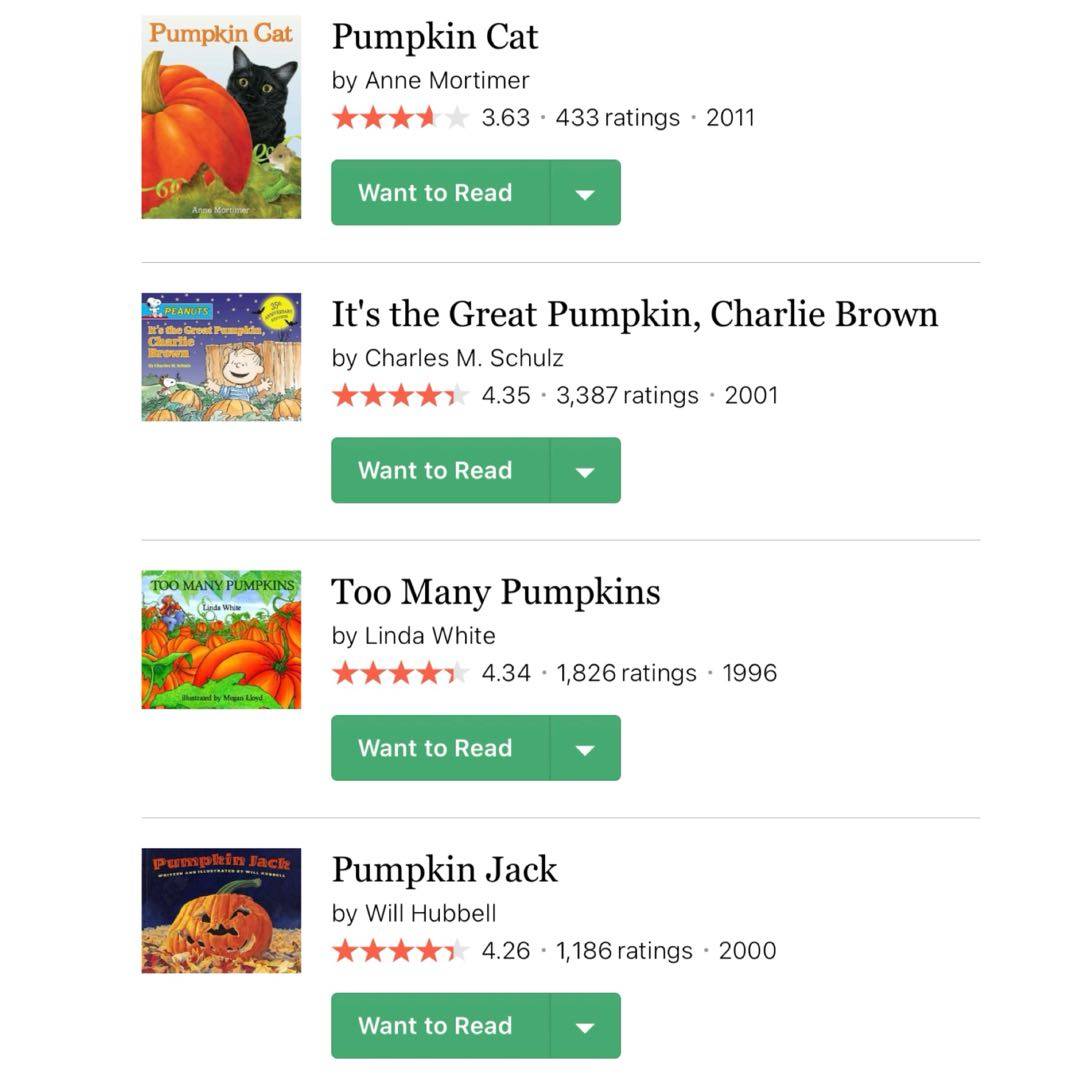Expand shelf dropdown arrow for Pumpkin Cat

pos(585,193)
